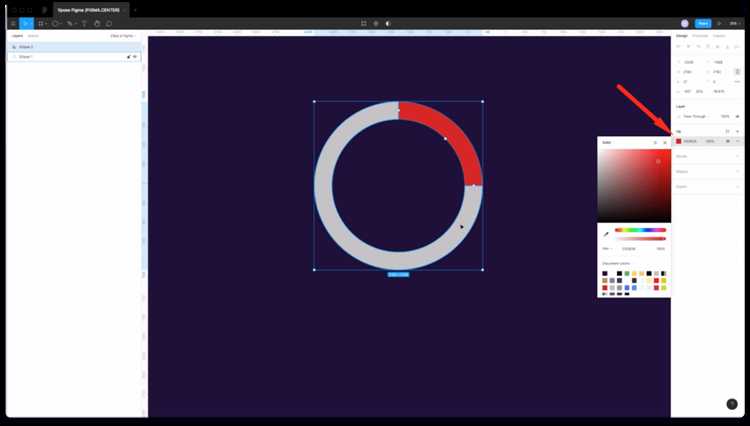Close the color picker popup
This screenshot has height=426, width=750.
point(665,142)
